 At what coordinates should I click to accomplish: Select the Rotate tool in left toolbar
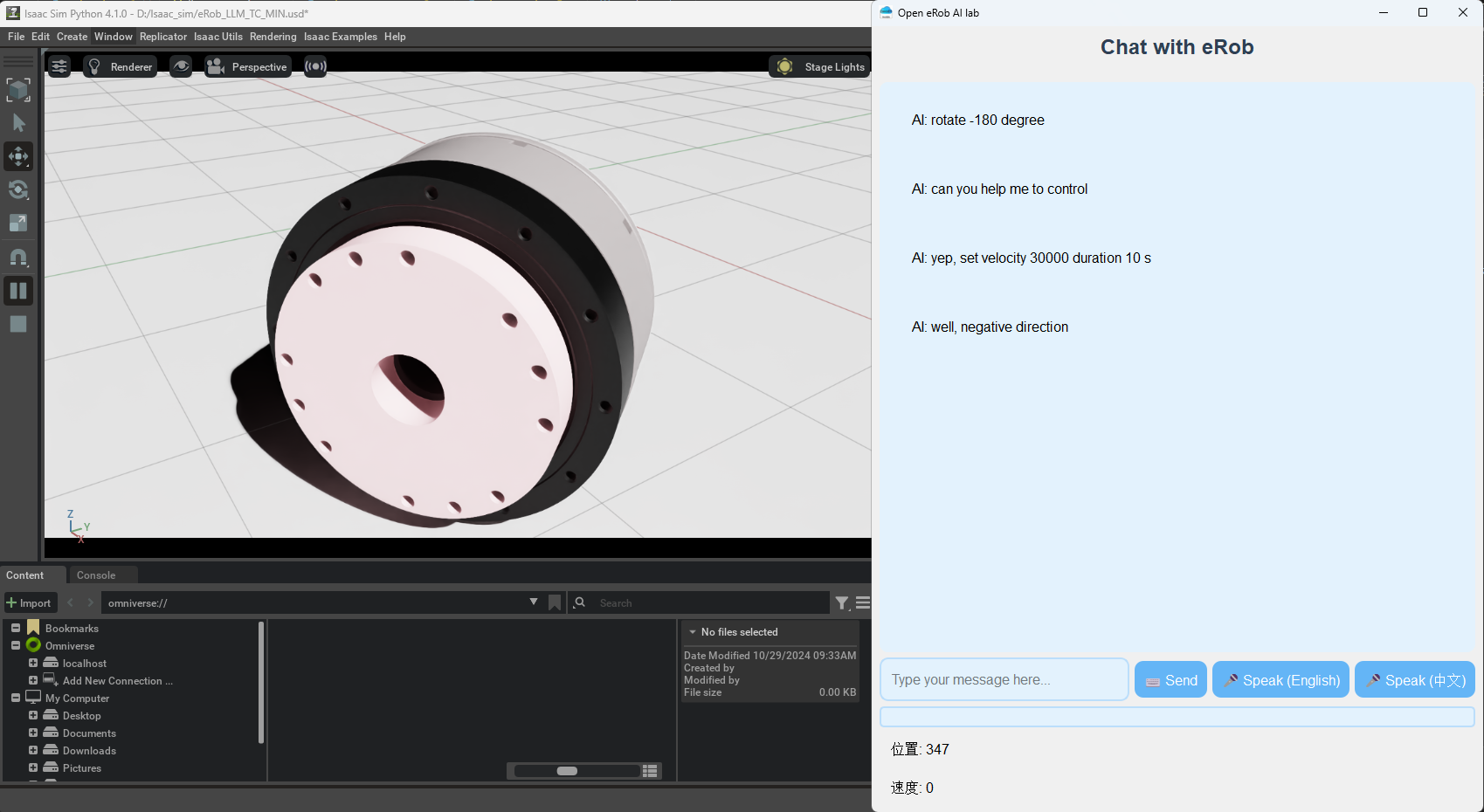(18, 190)
